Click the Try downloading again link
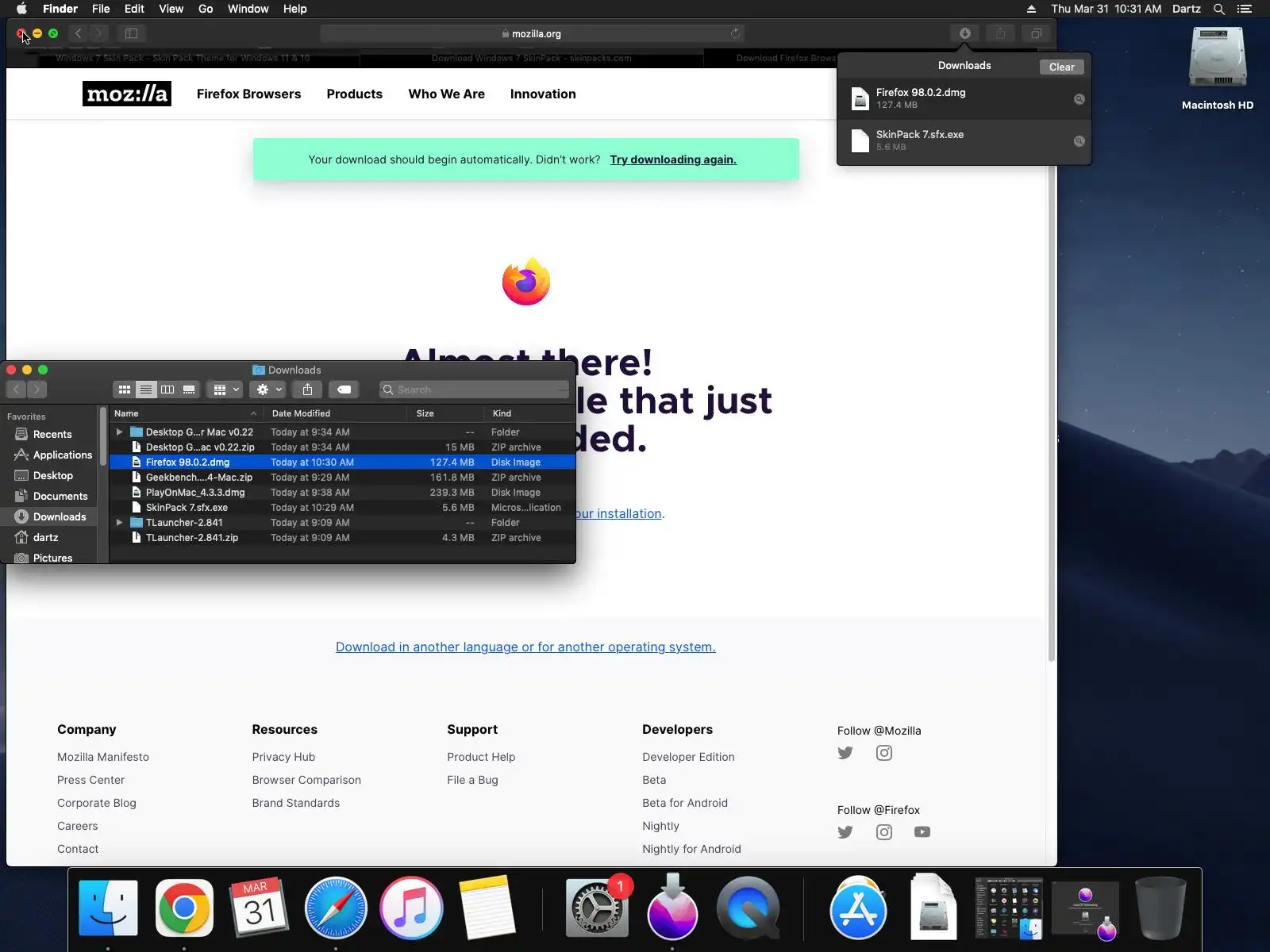1270x952 pixels. click(673, 159)
